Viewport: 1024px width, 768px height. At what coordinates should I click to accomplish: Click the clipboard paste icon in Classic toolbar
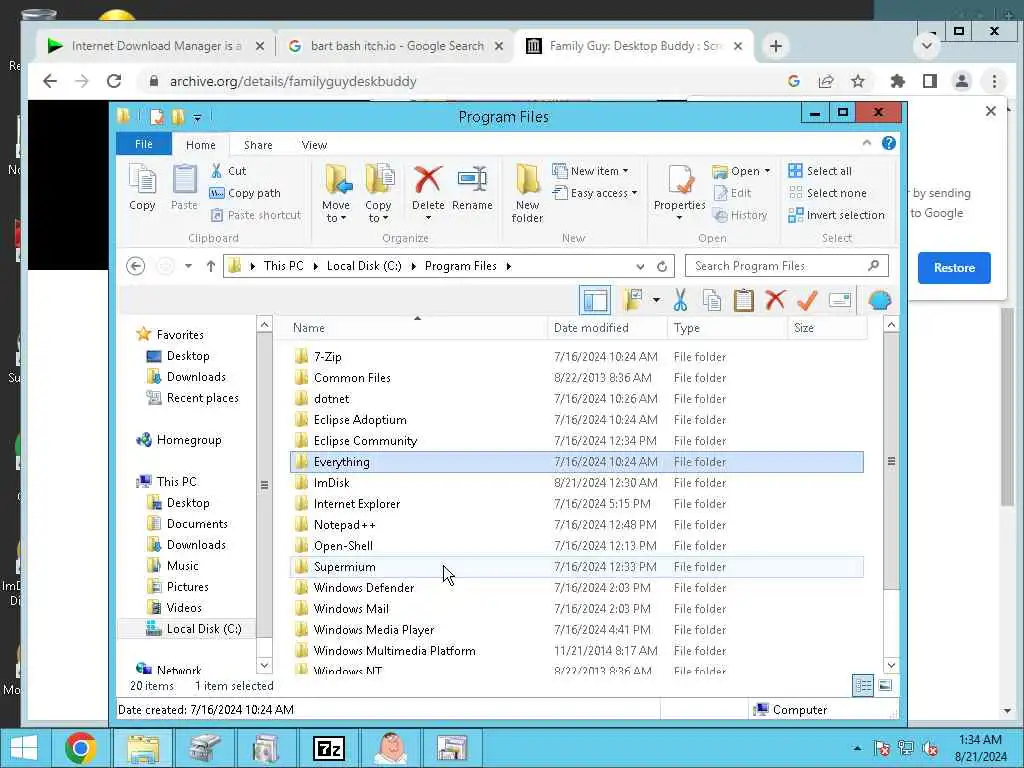click(743, 300)
